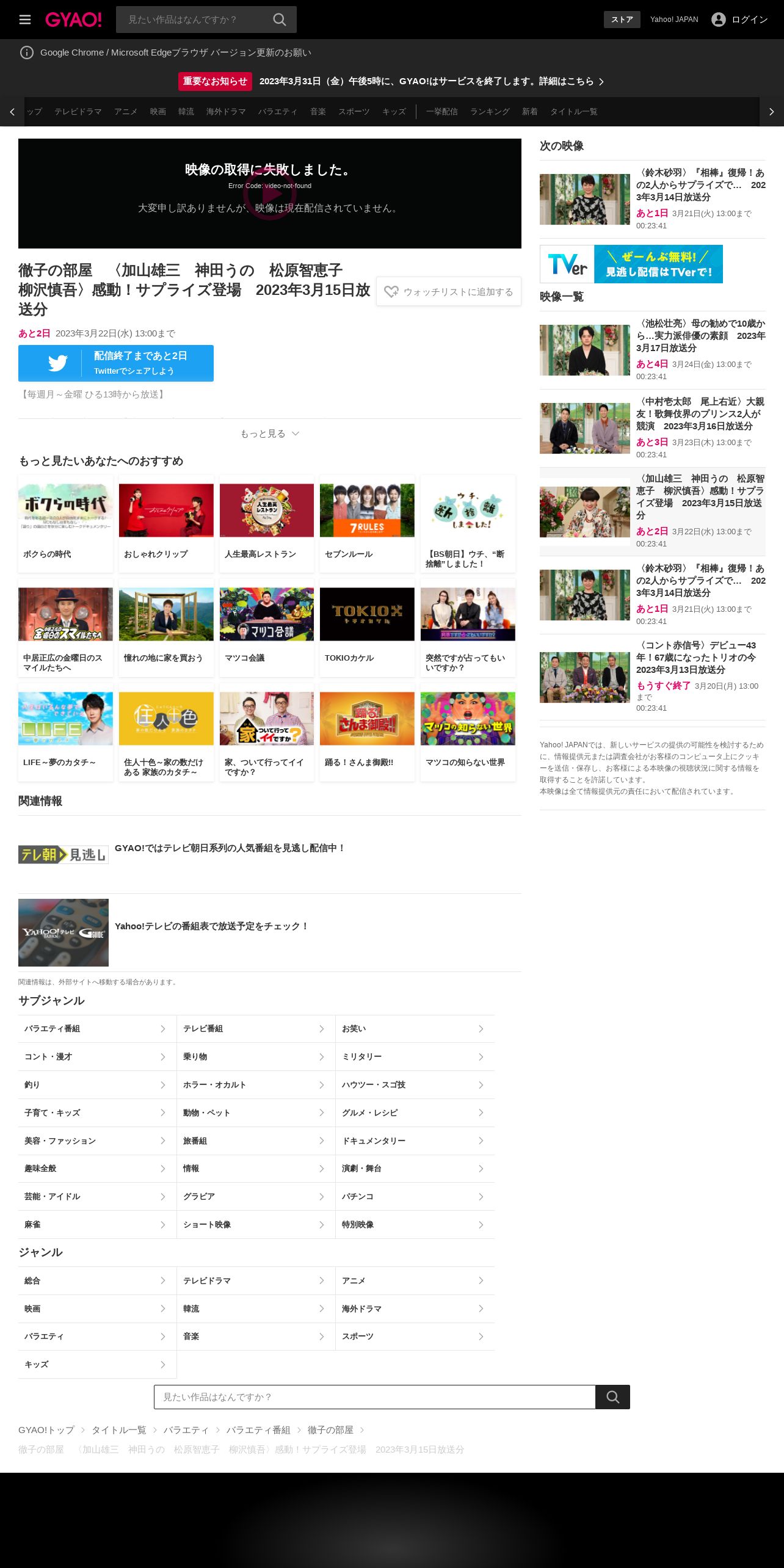The image size is (784, 1568).
Task: Open the next video 鈴木砂羽 episode
Action: [653, 199]
